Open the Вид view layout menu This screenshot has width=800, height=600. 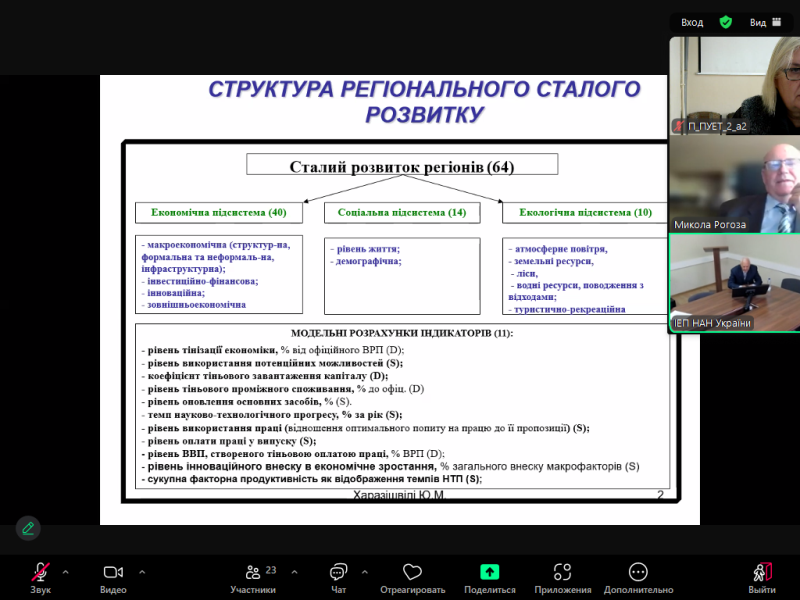765,21
